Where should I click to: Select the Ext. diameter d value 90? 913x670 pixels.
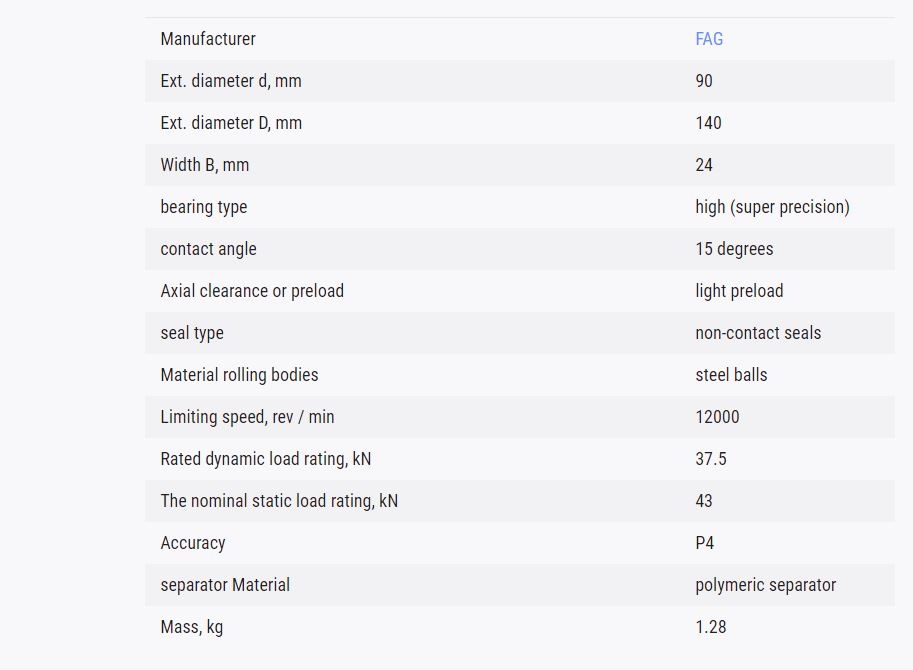(x=703, y=81)
